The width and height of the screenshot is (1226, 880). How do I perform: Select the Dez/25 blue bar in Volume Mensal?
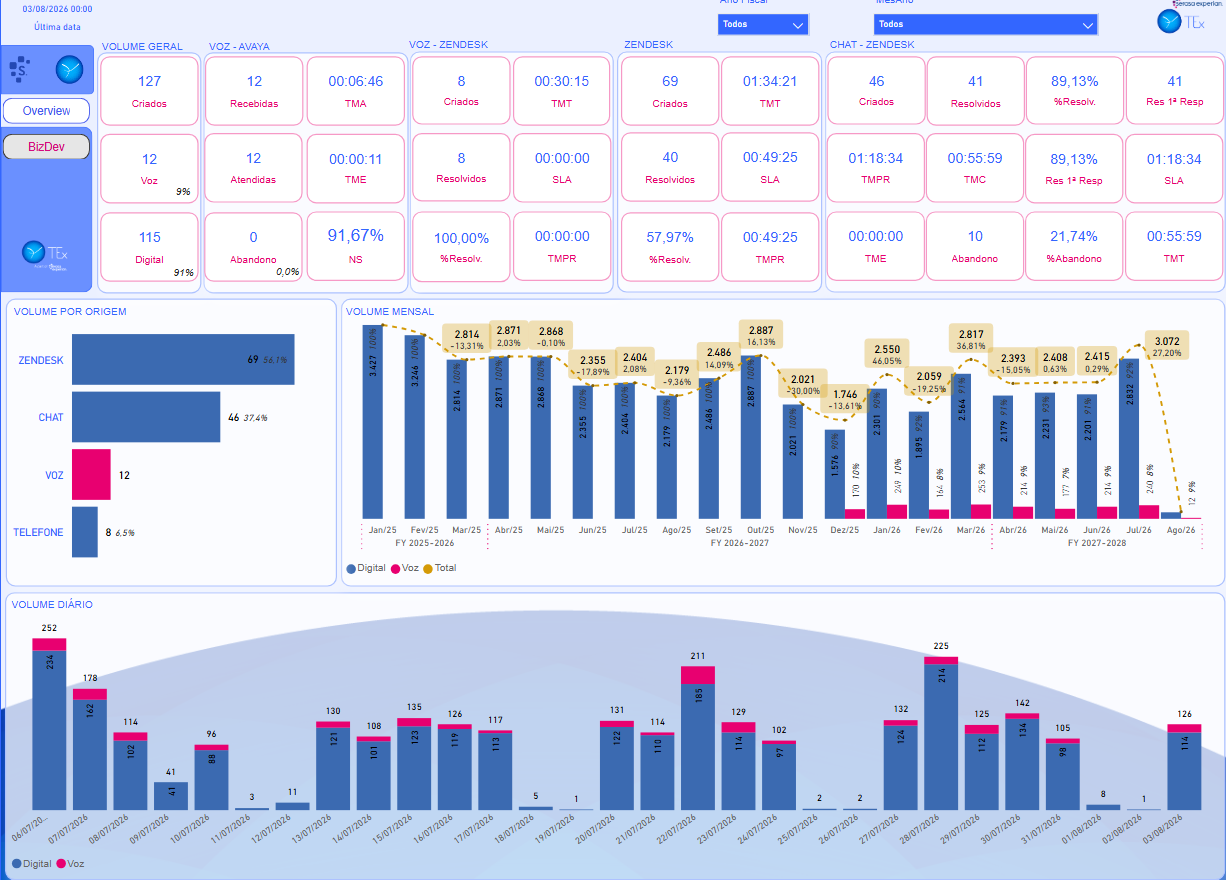(x=835, y=474)
